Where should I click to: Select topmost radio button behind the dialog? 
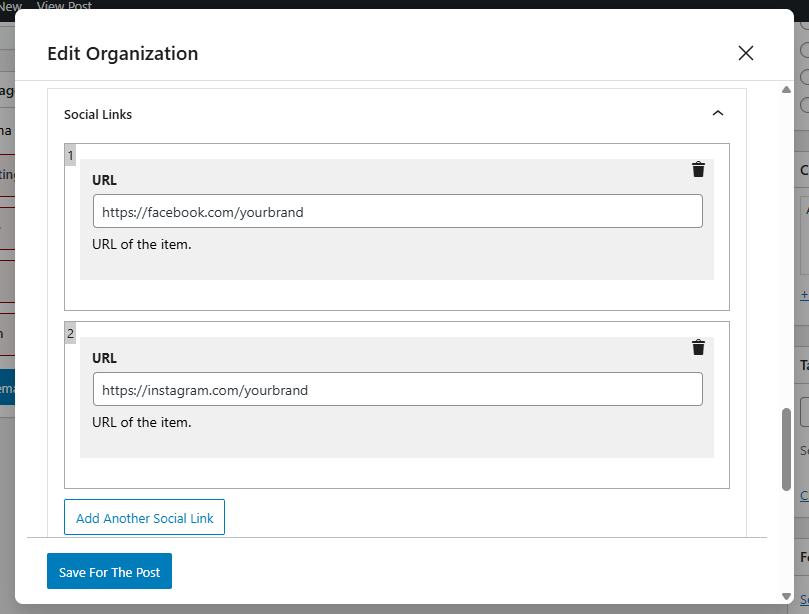click(x=805, y=24)
